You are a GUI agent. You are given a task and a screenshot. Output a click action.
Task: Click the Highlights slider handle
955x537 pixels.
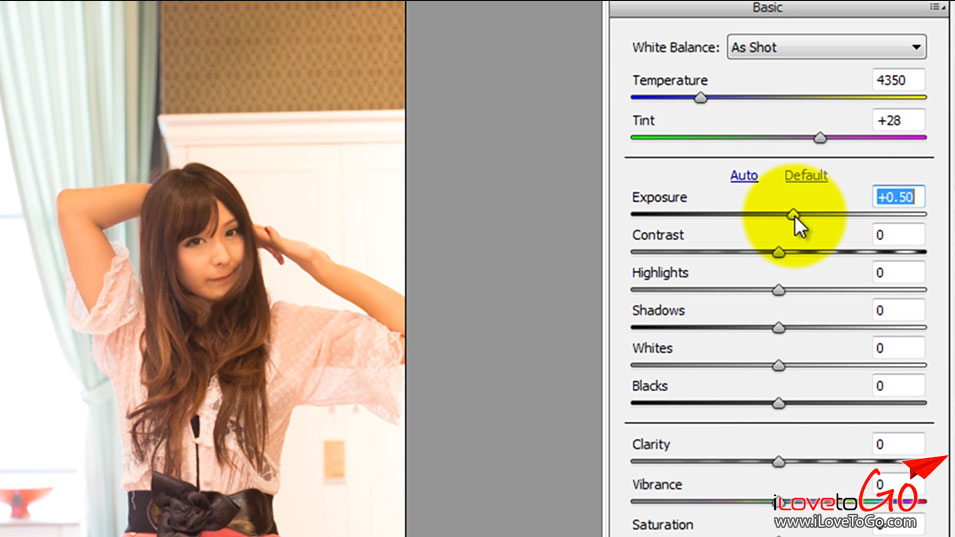[x=778, y=290]
